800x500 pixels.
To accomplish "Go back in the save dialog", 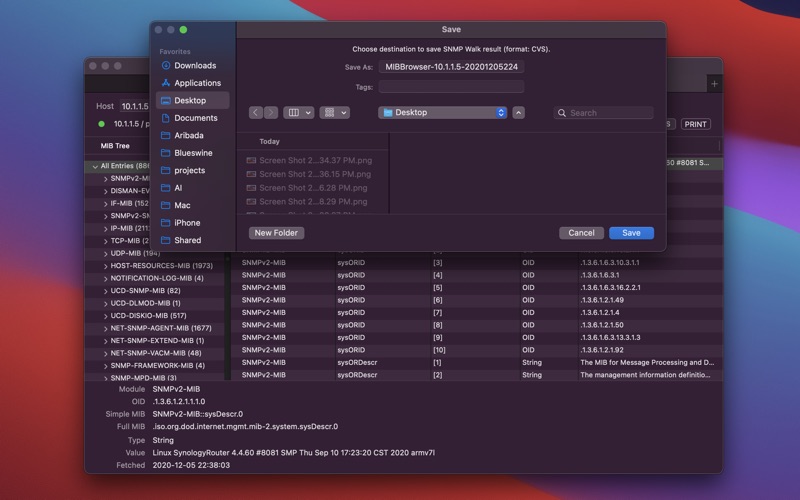I will [256, 113].
